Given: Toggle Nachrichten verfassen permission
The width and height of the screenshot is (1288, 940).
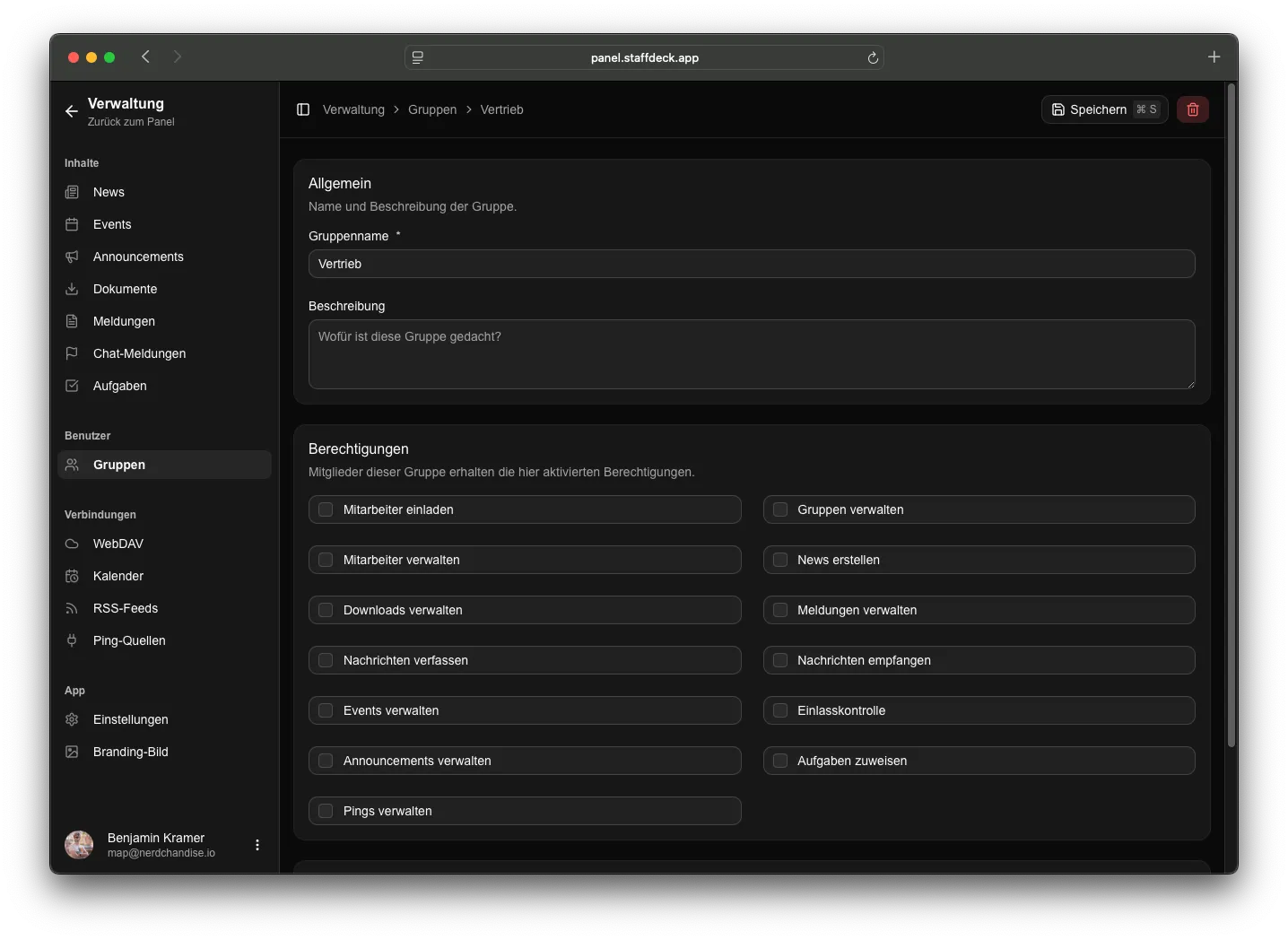Looking at the screenshot, I should (x=326, y=660).
